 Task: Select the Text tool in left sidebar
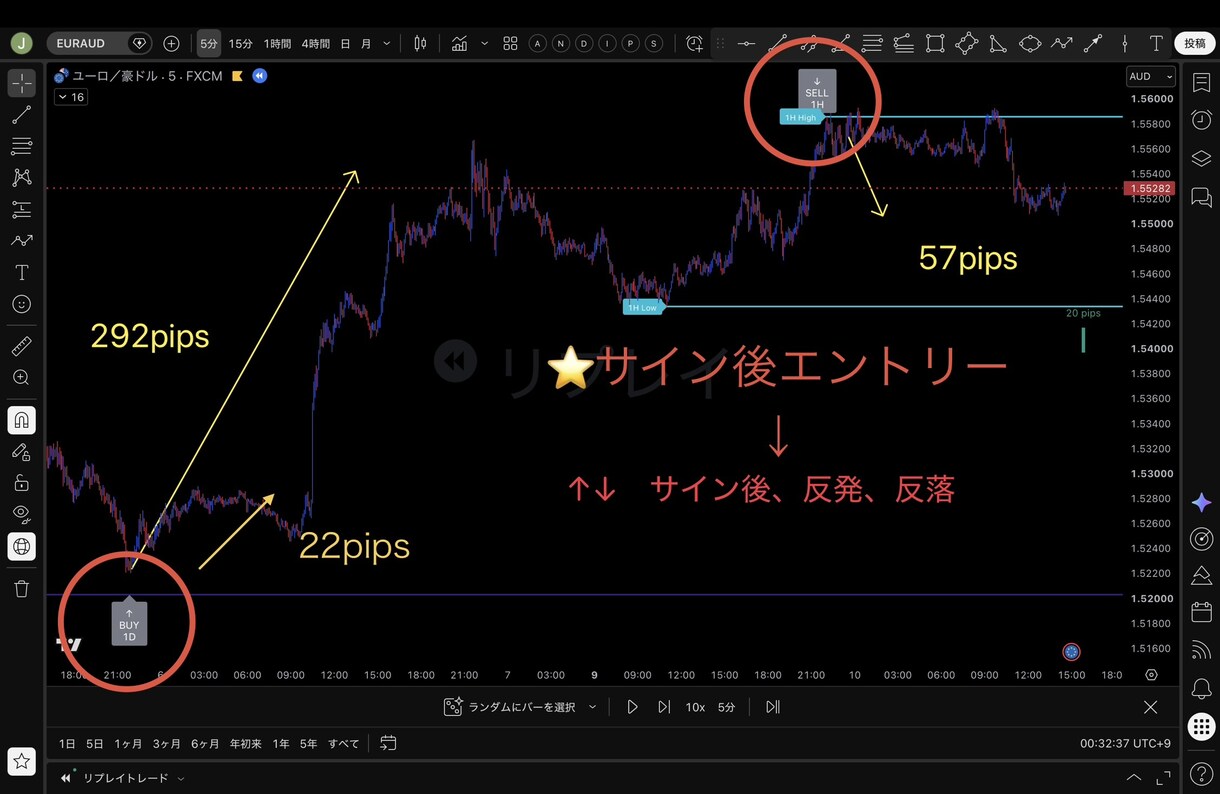pos(21,273)
